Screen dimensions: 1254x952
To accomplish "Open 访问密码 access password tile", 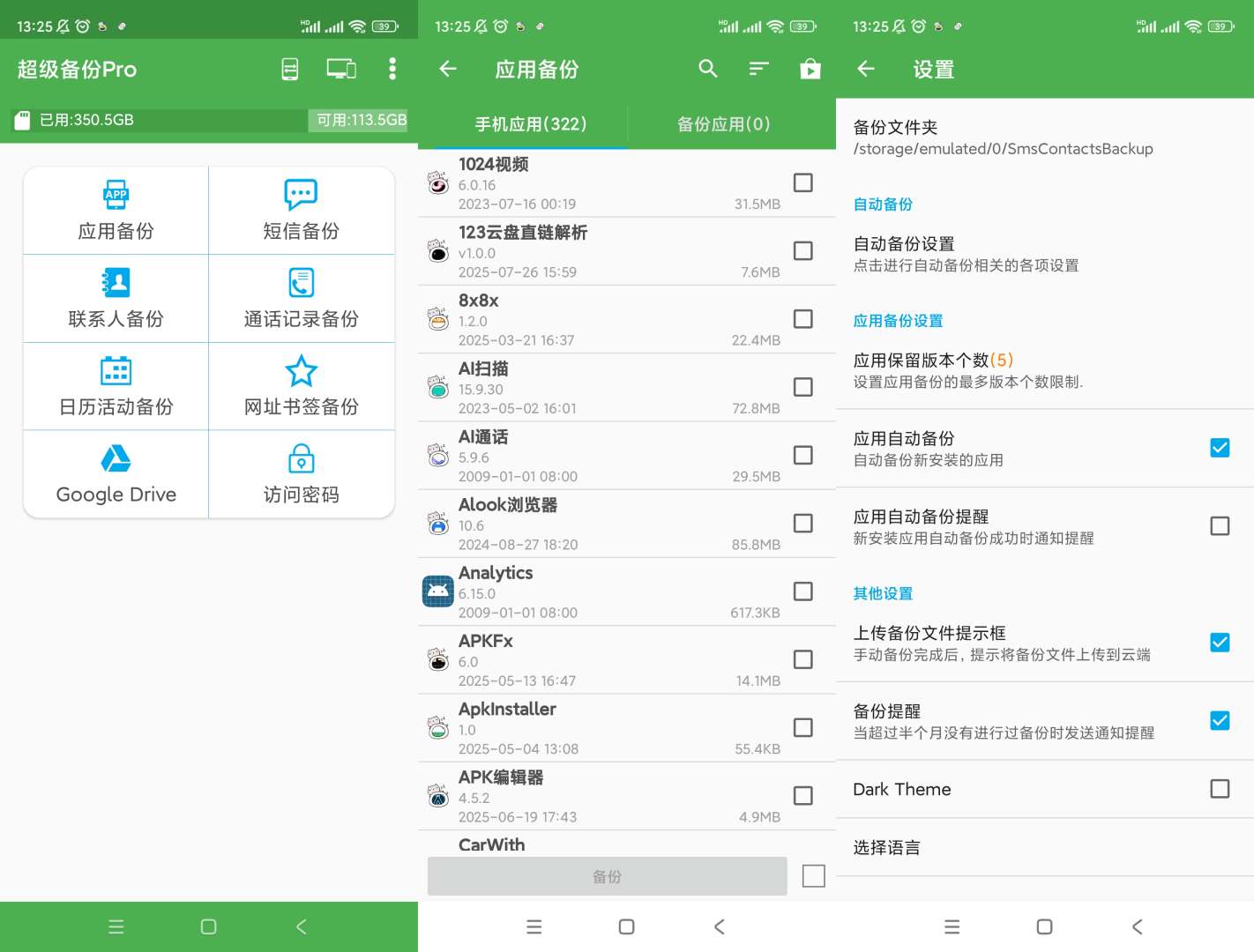I will click(302, 474).
